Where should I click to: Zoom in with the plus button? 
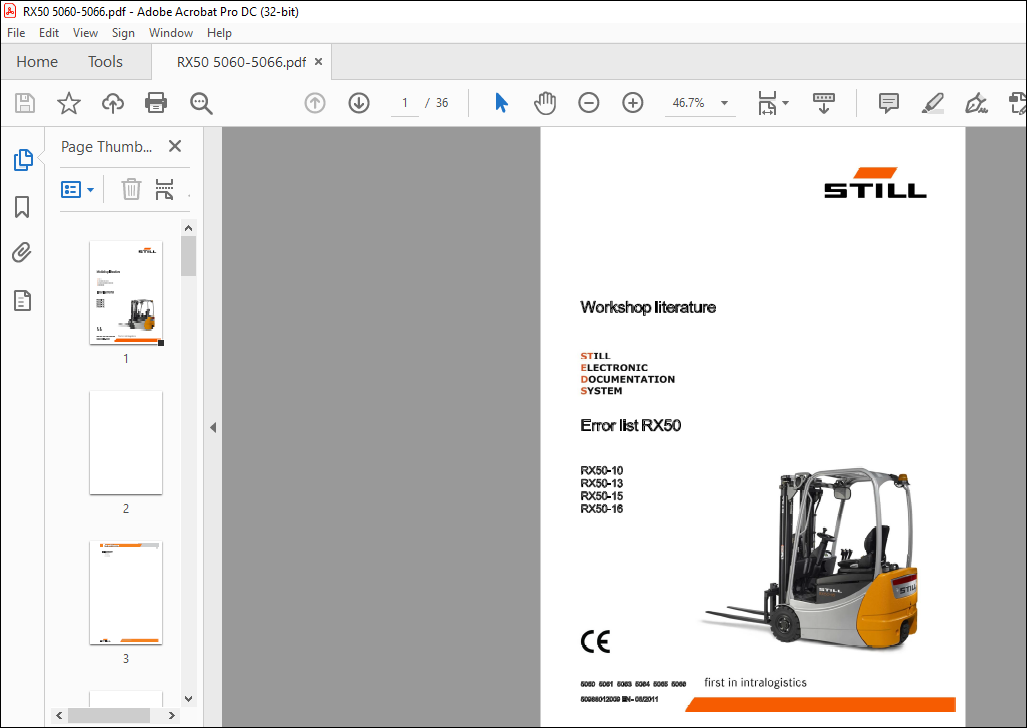tap(633, 103)
